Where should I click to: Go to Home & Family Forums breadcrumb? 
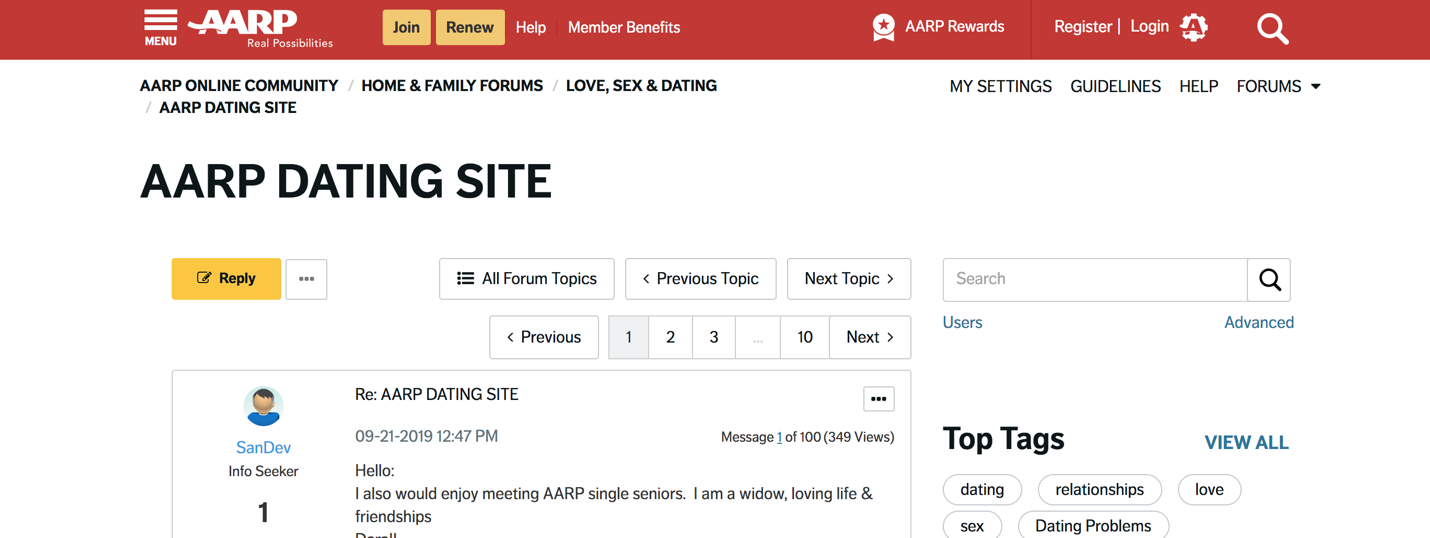452,86
